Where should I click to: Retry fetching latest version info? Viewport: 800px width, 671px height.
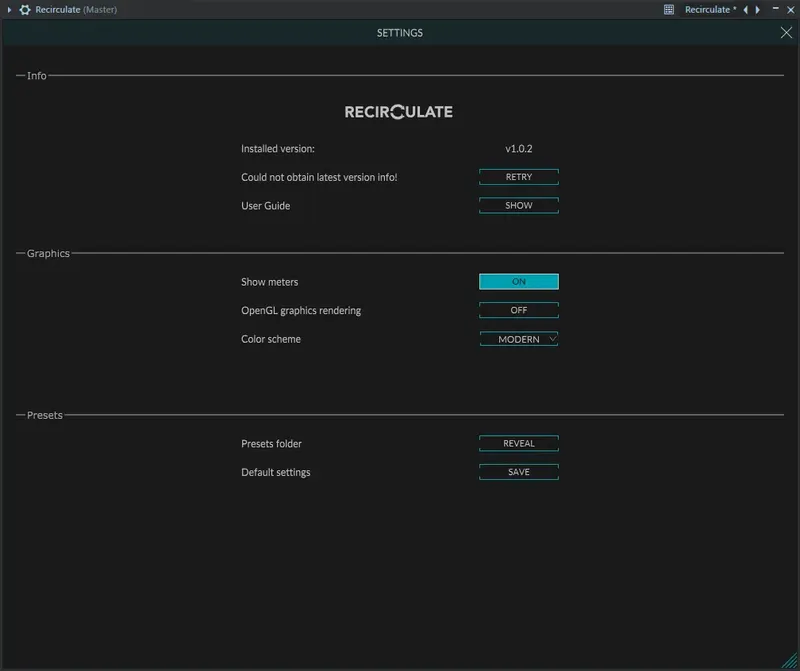click(518, 177)
